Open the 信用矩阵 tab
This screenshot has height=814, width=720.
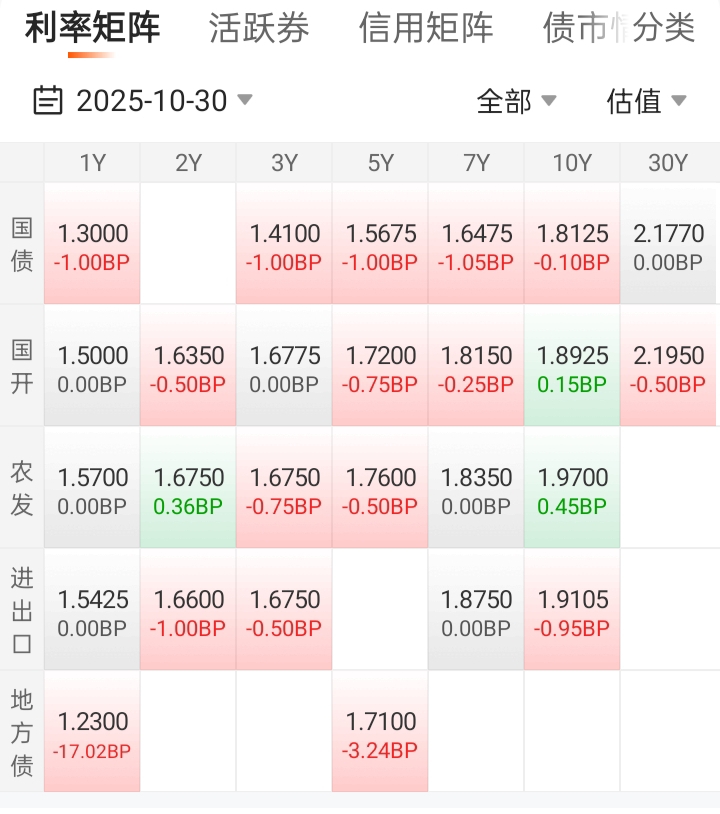[426, 28]
